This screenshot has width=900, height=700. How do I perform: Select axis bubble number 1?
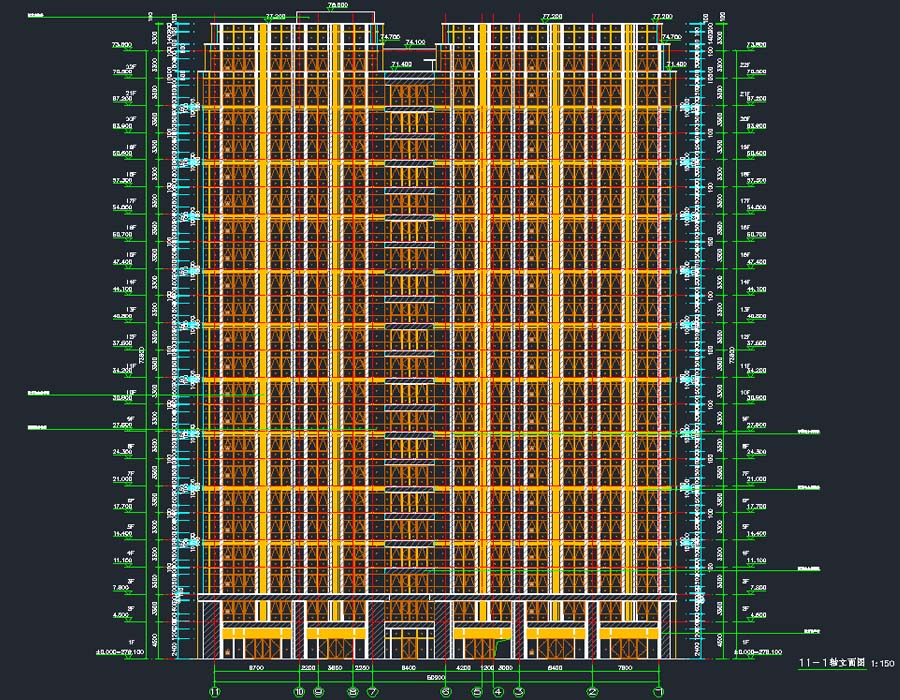(659, 692)
